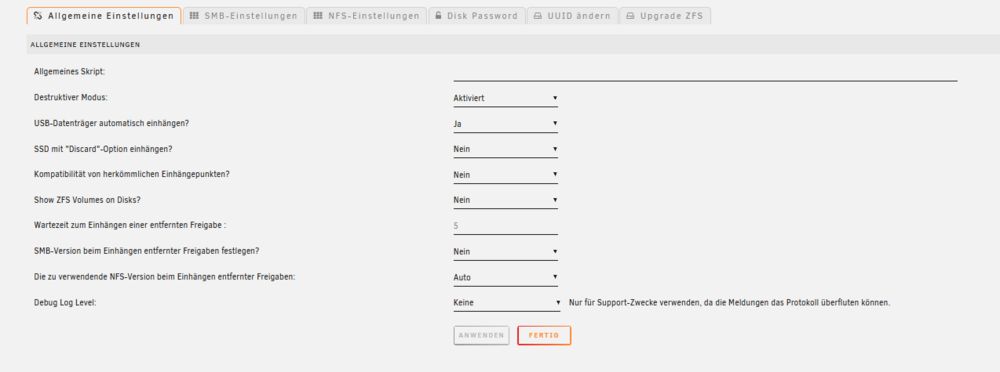This screenshot has width=1000, height=372.
Task: Open the Upgrade ZFS tab
Action: click(665, 16)
